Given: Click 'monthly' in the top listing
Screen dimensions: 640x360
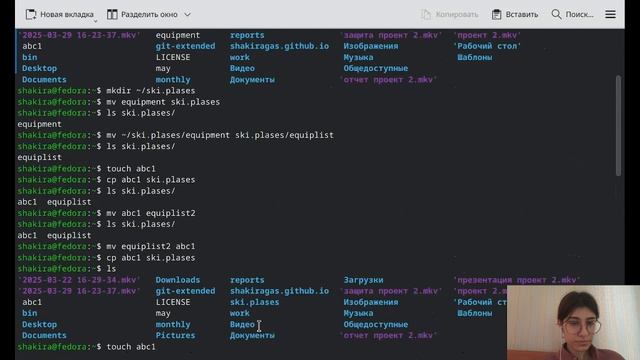Looking at the screenshot, I should coord(173,80).
